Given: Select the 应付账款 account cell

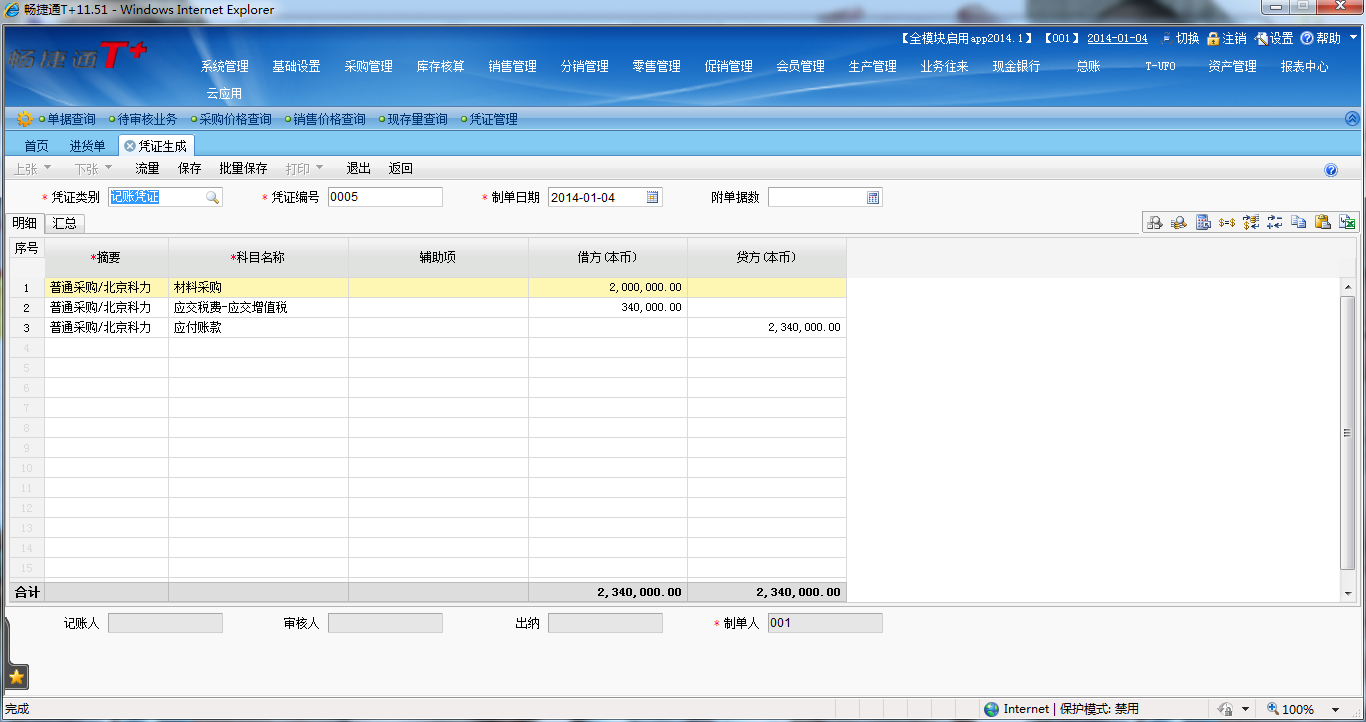Looking at the screenshot, I should point(258,327).
